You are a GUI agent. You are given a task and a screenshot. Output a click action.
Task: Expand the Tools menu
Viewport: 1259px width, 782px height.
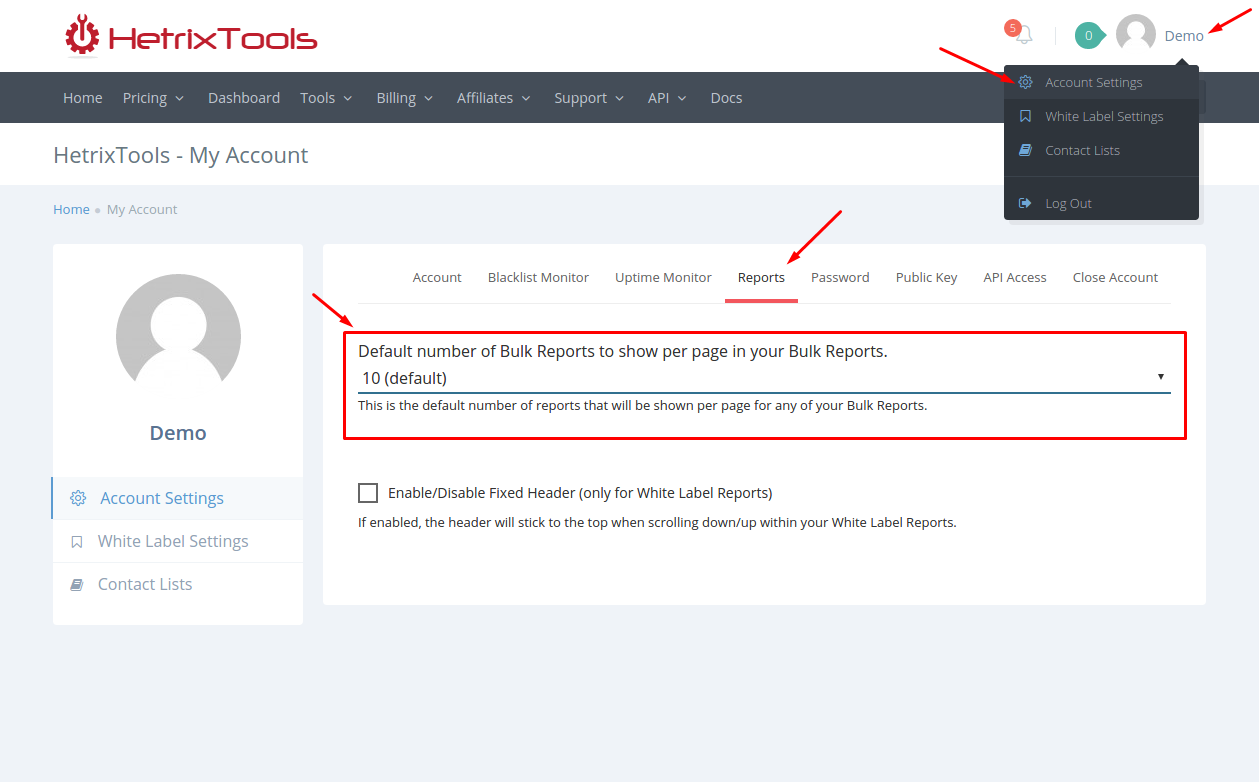pyautogui.click(x=326, y=98)
